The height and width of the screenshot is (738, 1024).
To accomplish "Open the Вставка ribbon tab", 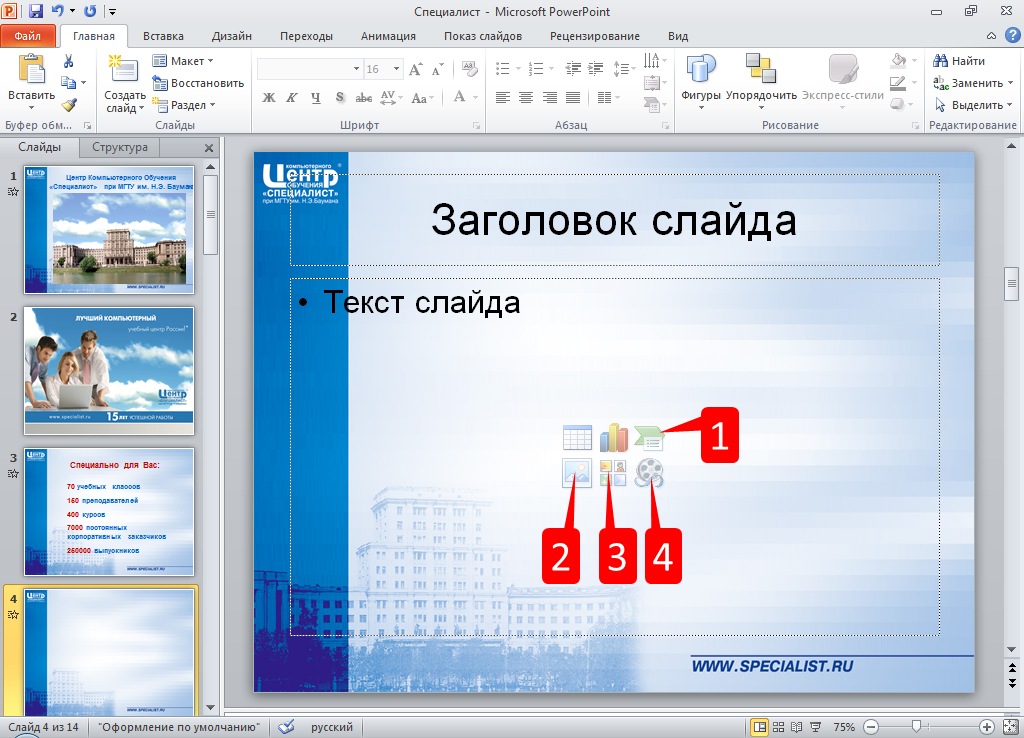I will 163,36.
